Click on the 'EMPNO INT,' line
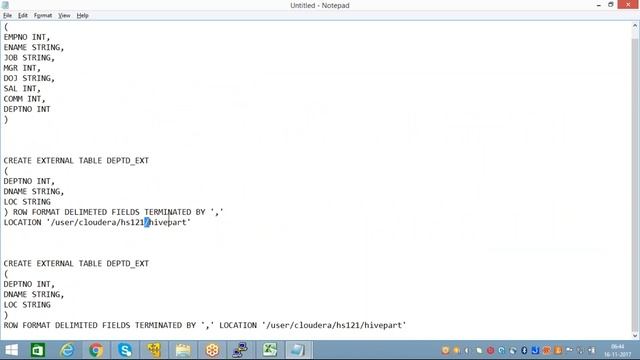The height and width of the screenshot is (360, 640). tap(27, 37)
